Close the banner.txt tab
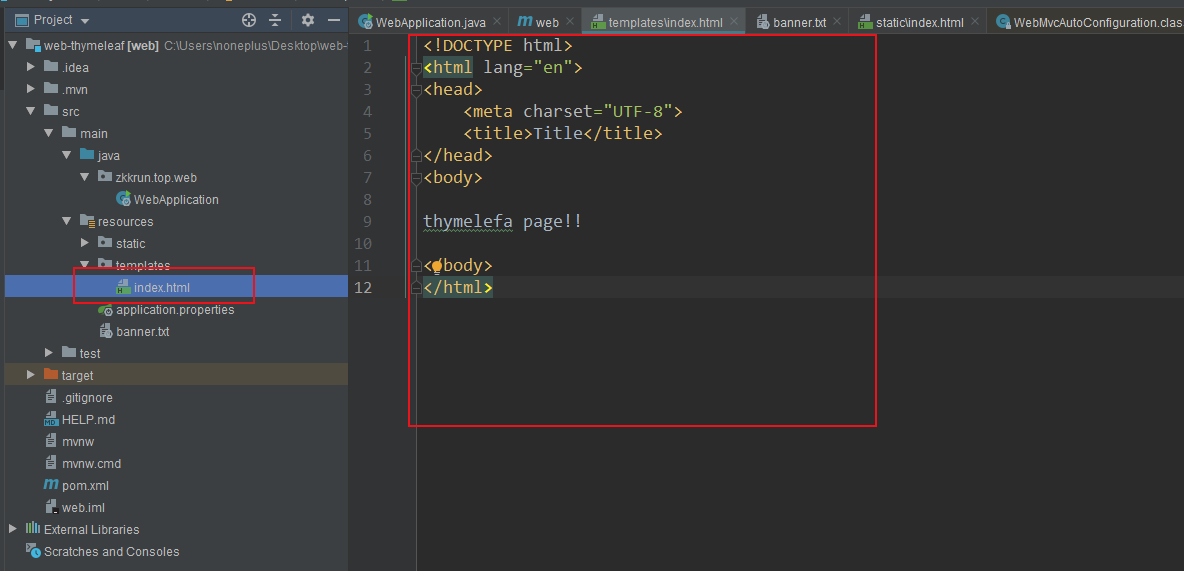The width and height of the screenshot is (1184, 571). click(x=837, y=22)
